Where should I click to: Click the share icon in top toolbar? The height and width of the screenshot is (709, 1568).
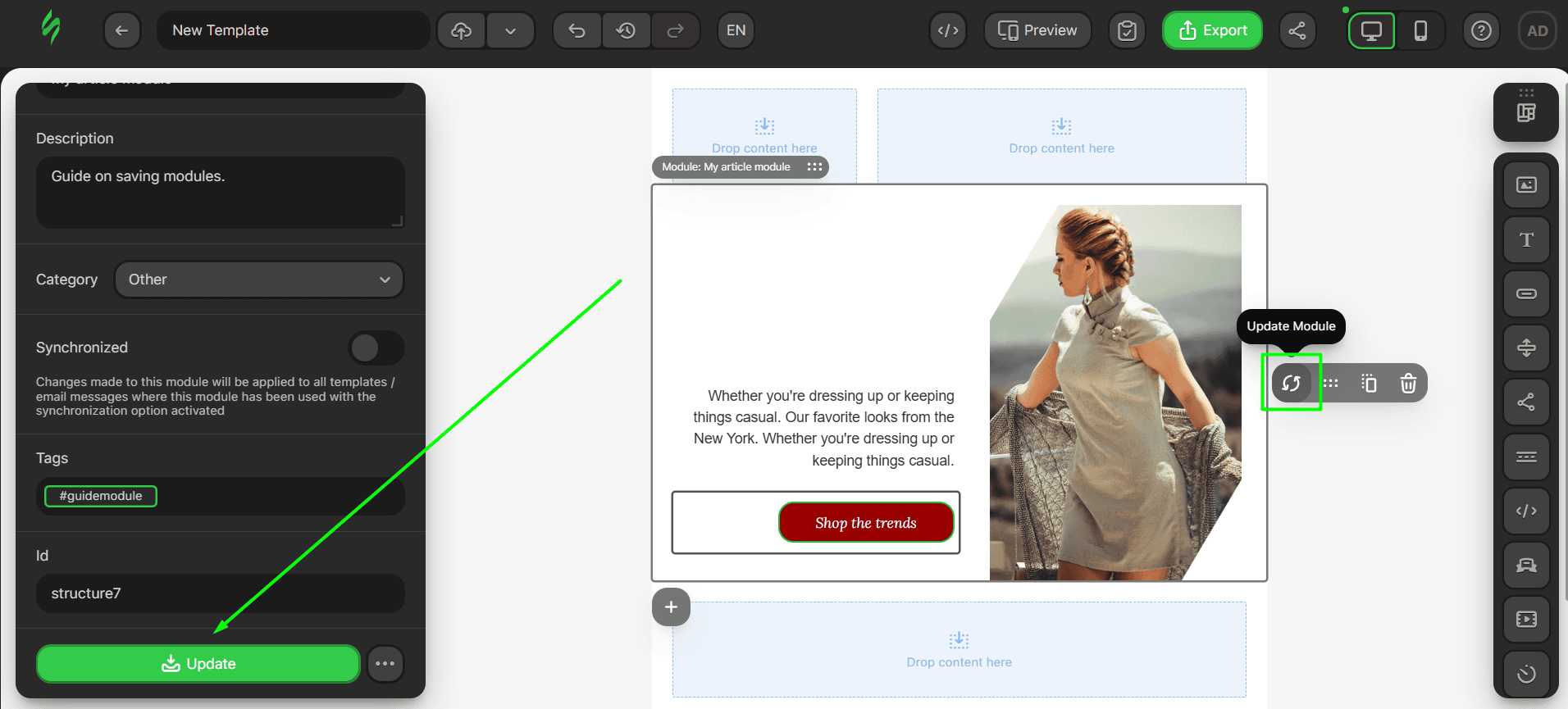click(1297, 30)
